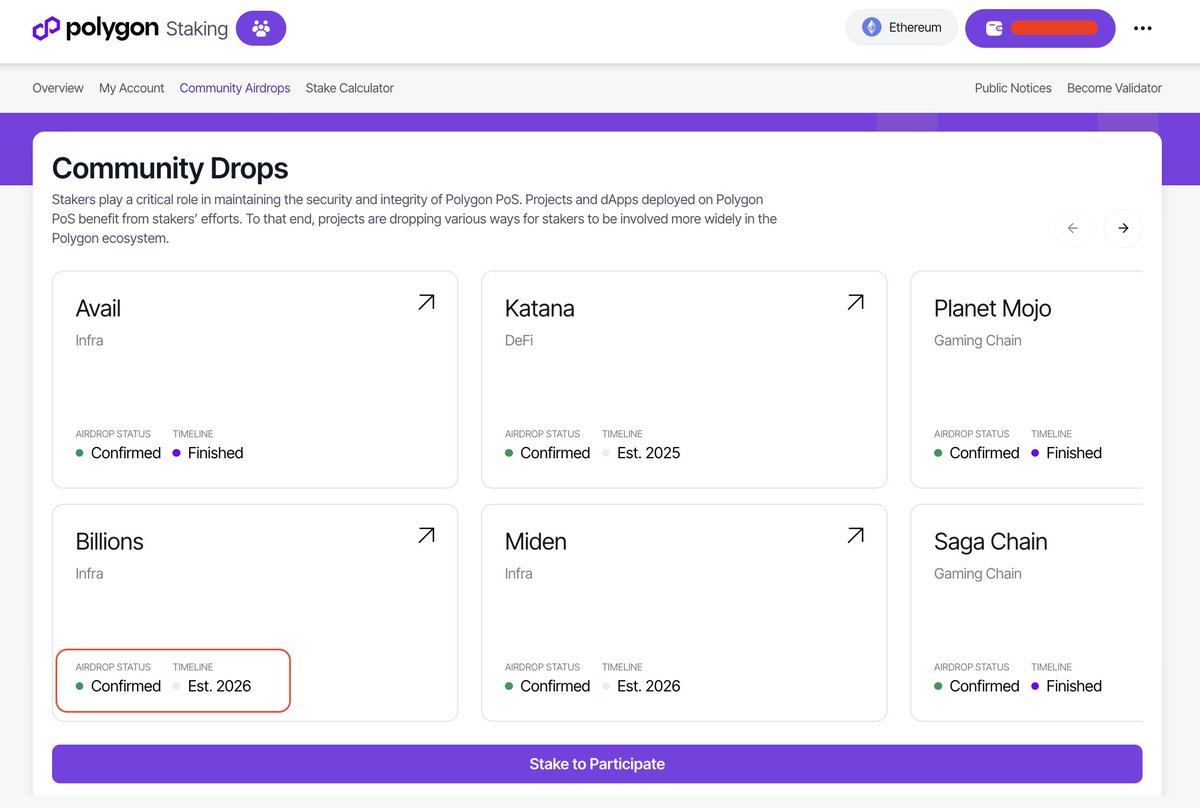Select the Community Airdrops tab
Image resolution: width=1200 pixels, height=808 pixels.
(x=235, y=88)
